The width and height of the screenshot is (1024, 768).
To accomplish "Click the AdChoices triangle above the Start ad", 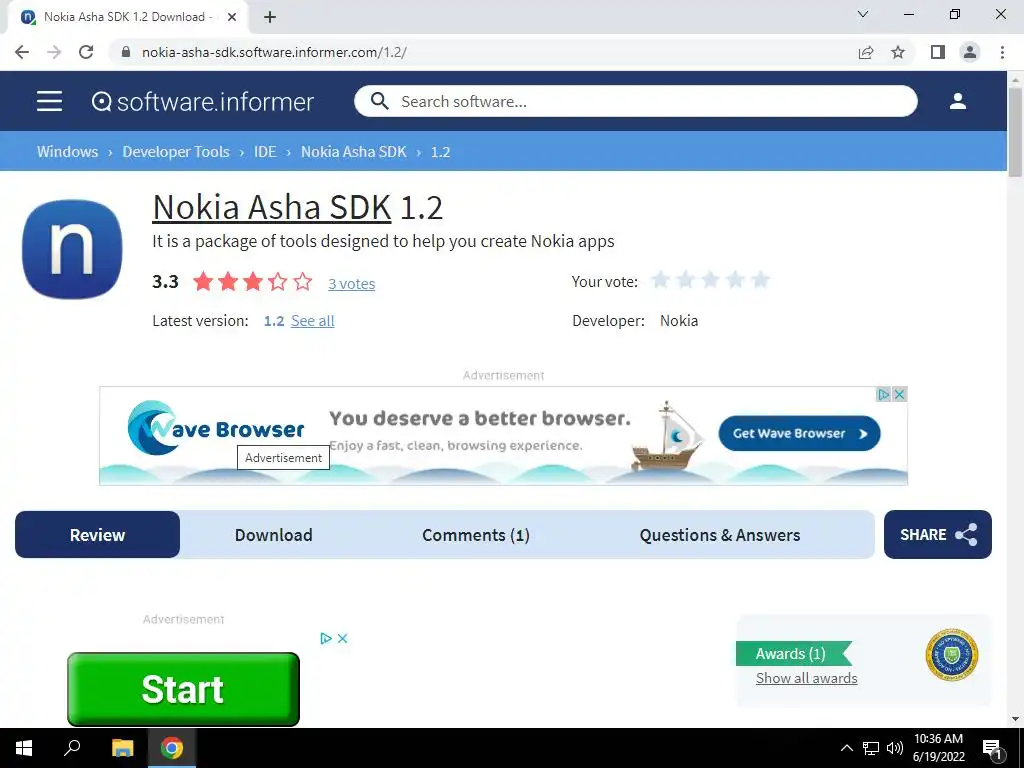I will tap(327, 639).
